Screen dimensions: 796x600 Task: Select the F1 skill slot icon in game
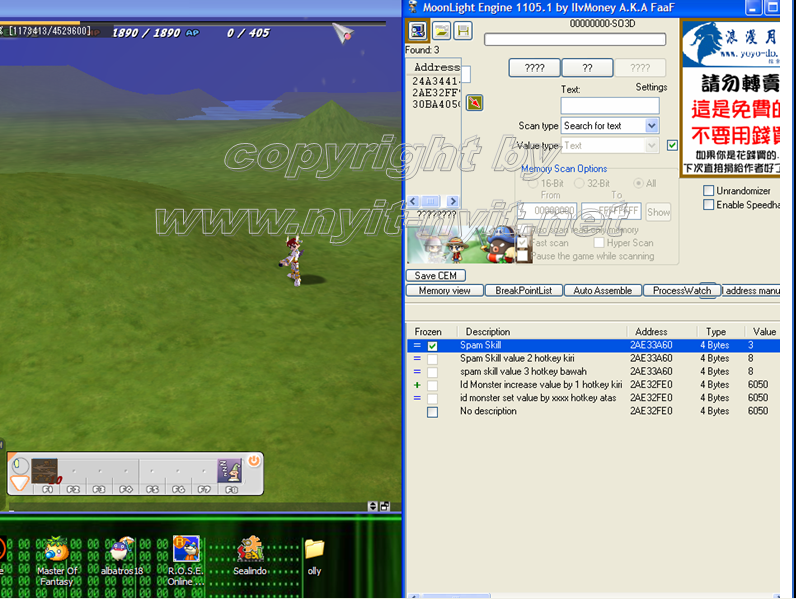(45, 471)
